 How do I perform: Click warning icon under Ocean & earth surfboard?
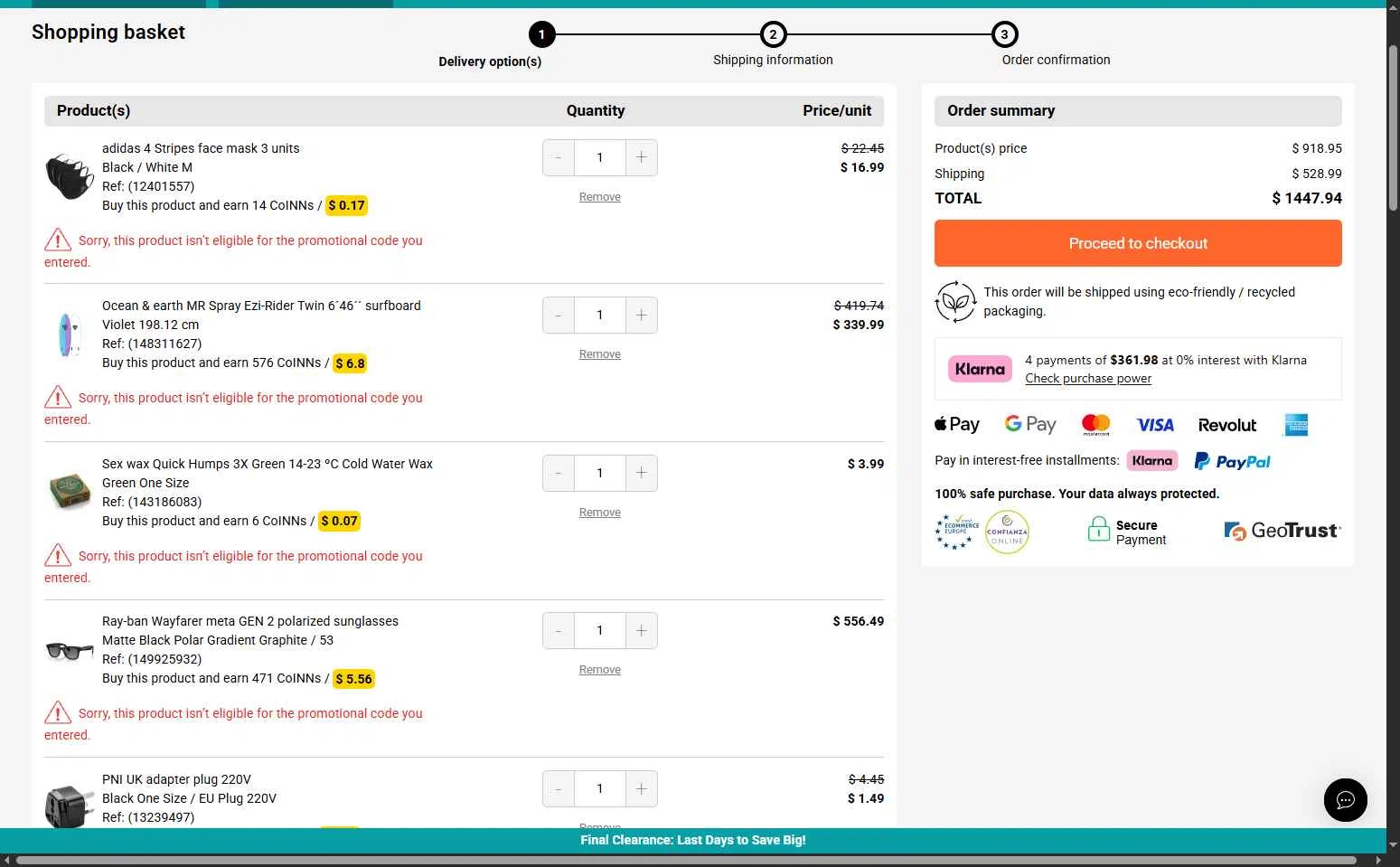(x=58, y=397)
